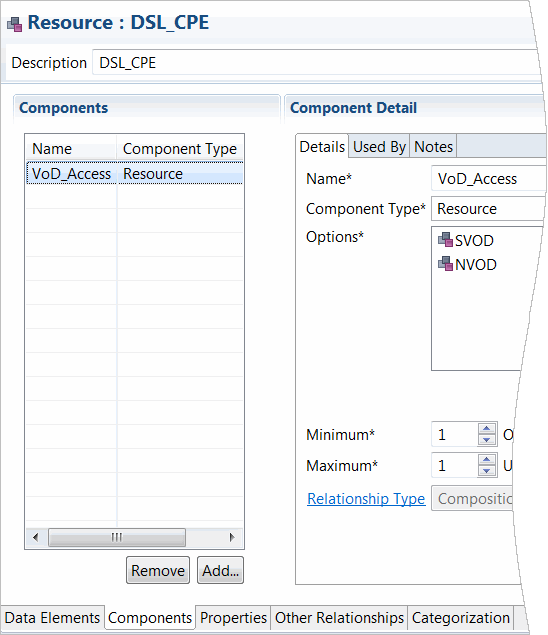Click the components list right scroll arrow
The image size is (548, 635).
[x=232, y=537]
